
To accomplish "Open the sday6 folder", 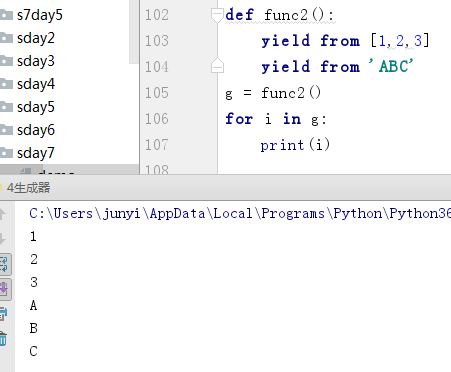I will 36,130.
